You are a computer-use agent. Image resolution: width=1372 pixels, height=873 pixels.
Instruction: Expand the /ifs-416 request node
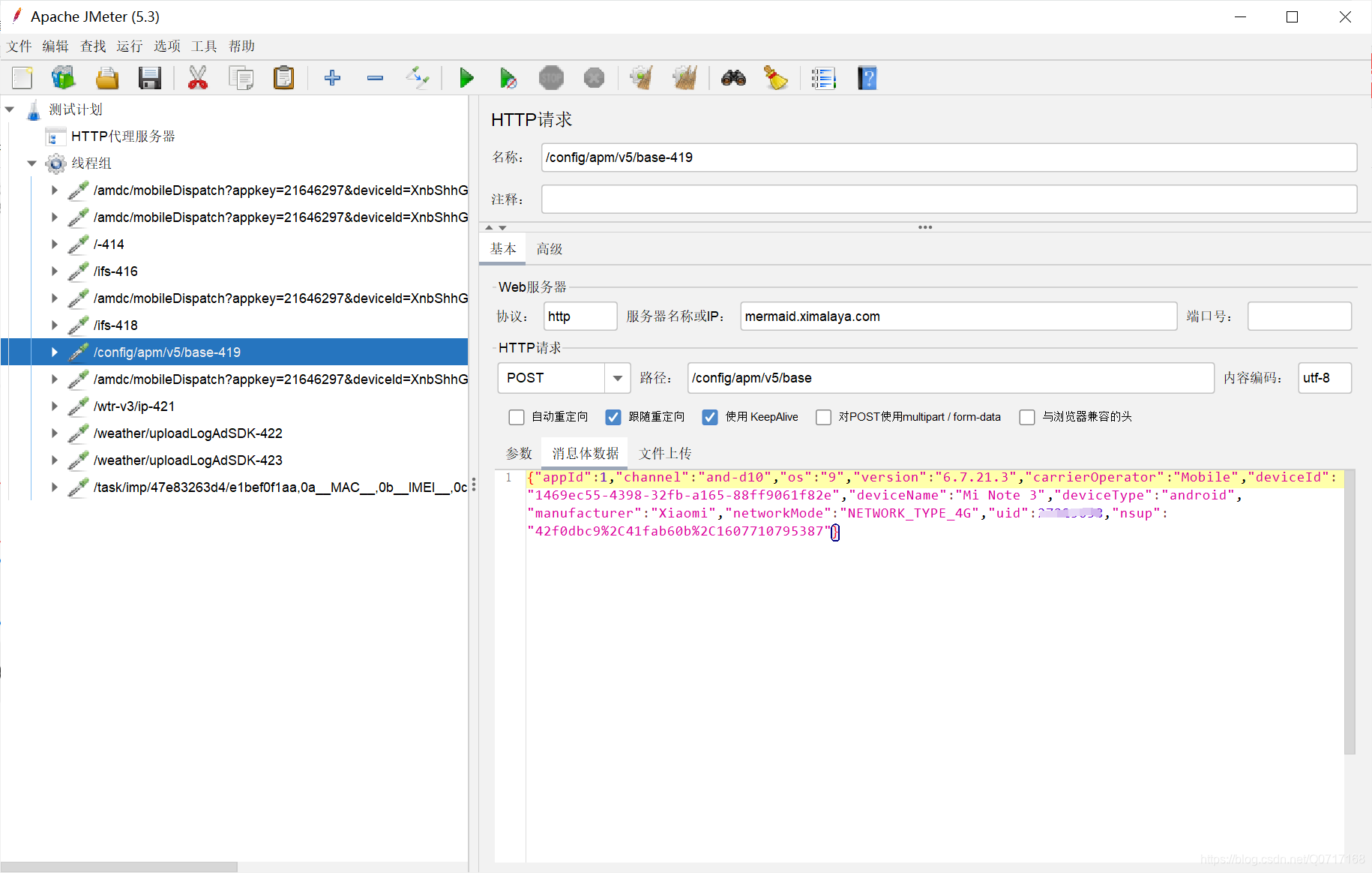(54, 271)
